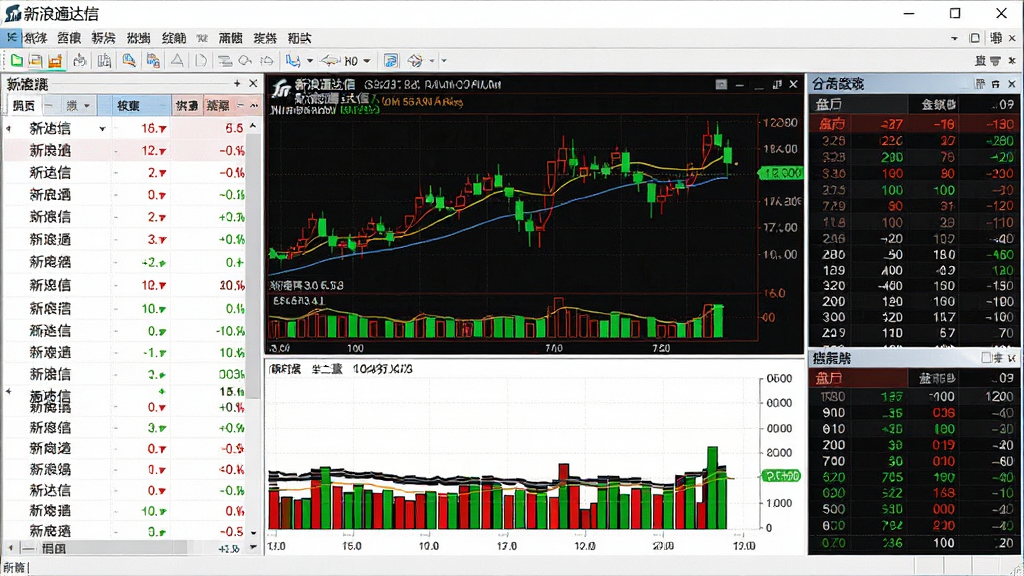Click the left panel vertical scrollbar thumb

[253, 268]
